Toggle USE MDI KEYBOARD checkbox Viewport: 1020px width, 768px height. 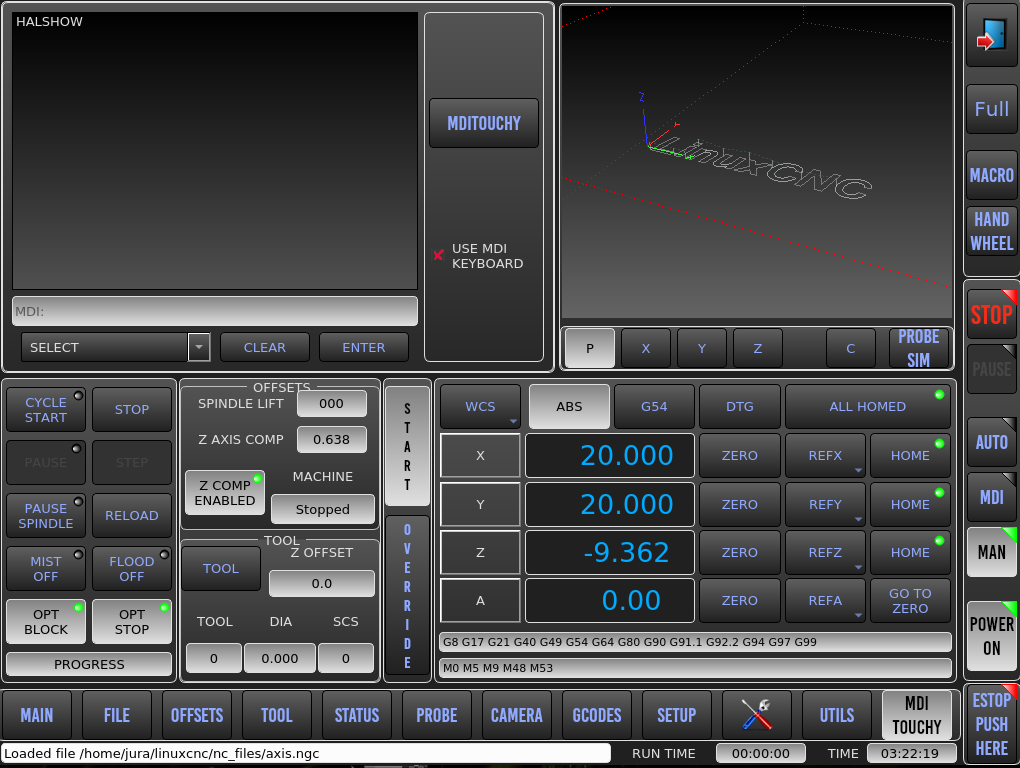tap(438, 255)
